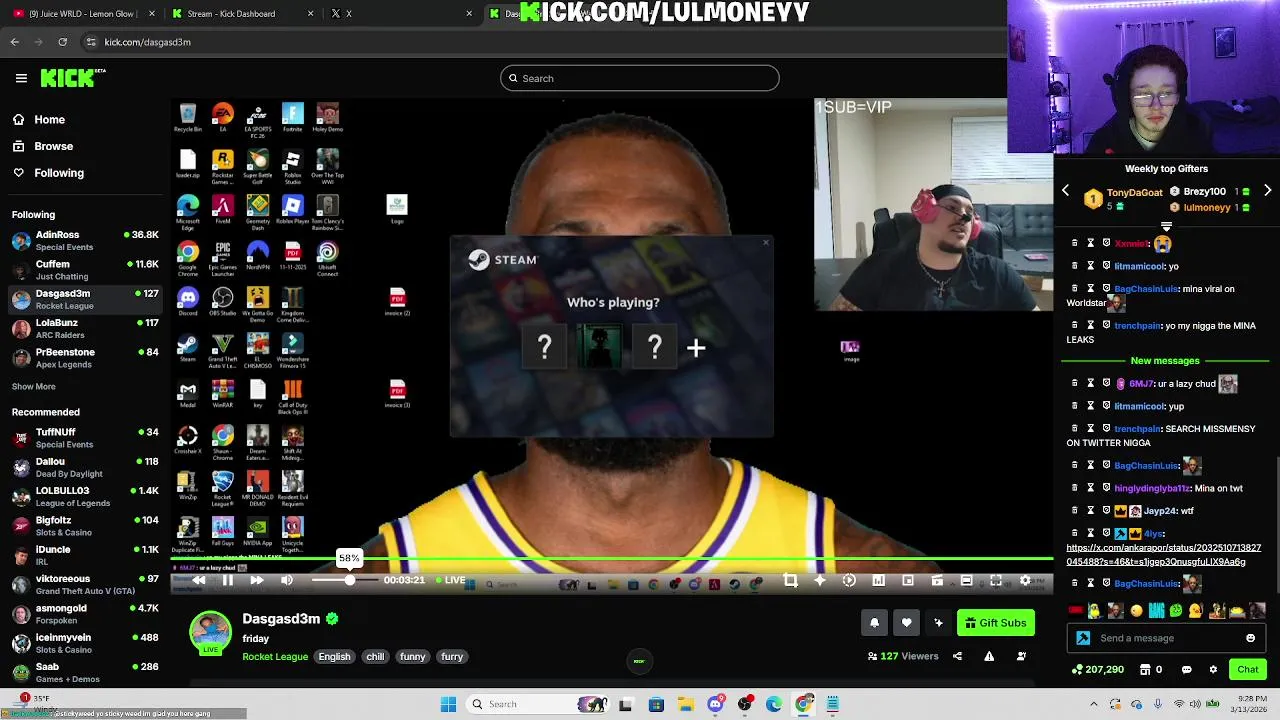Toggle theater mode in player

coord(966,580)
